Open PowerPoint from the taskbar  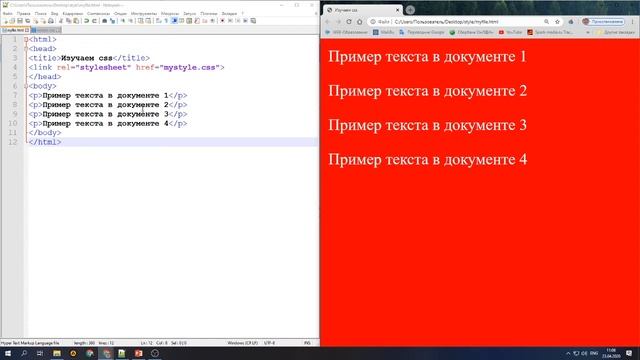(139, 353)
